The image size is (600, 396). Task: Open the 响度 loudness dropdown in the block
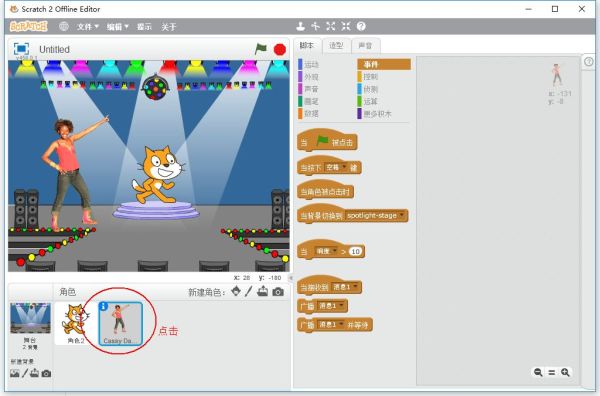click(x=326, y=251)
